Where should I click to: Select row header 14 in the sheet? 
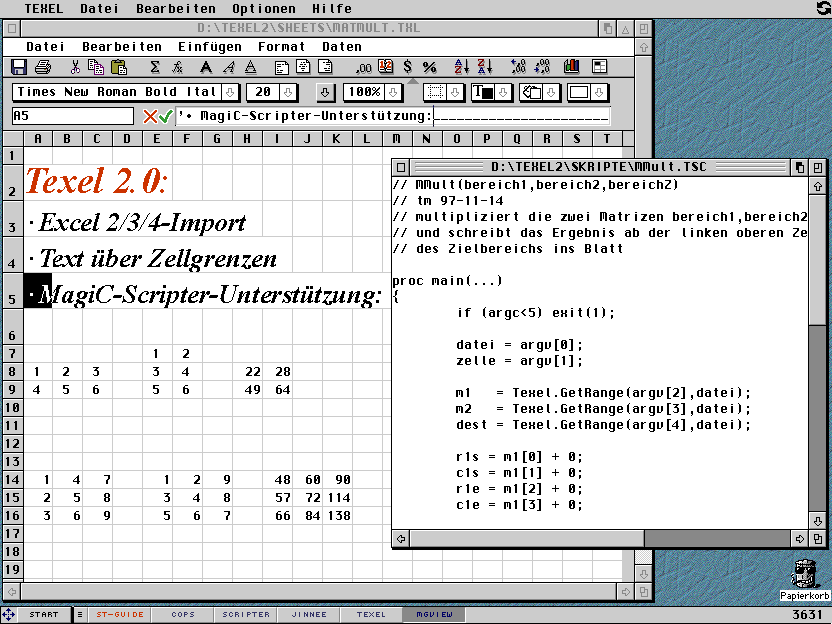tap(12, 480)
